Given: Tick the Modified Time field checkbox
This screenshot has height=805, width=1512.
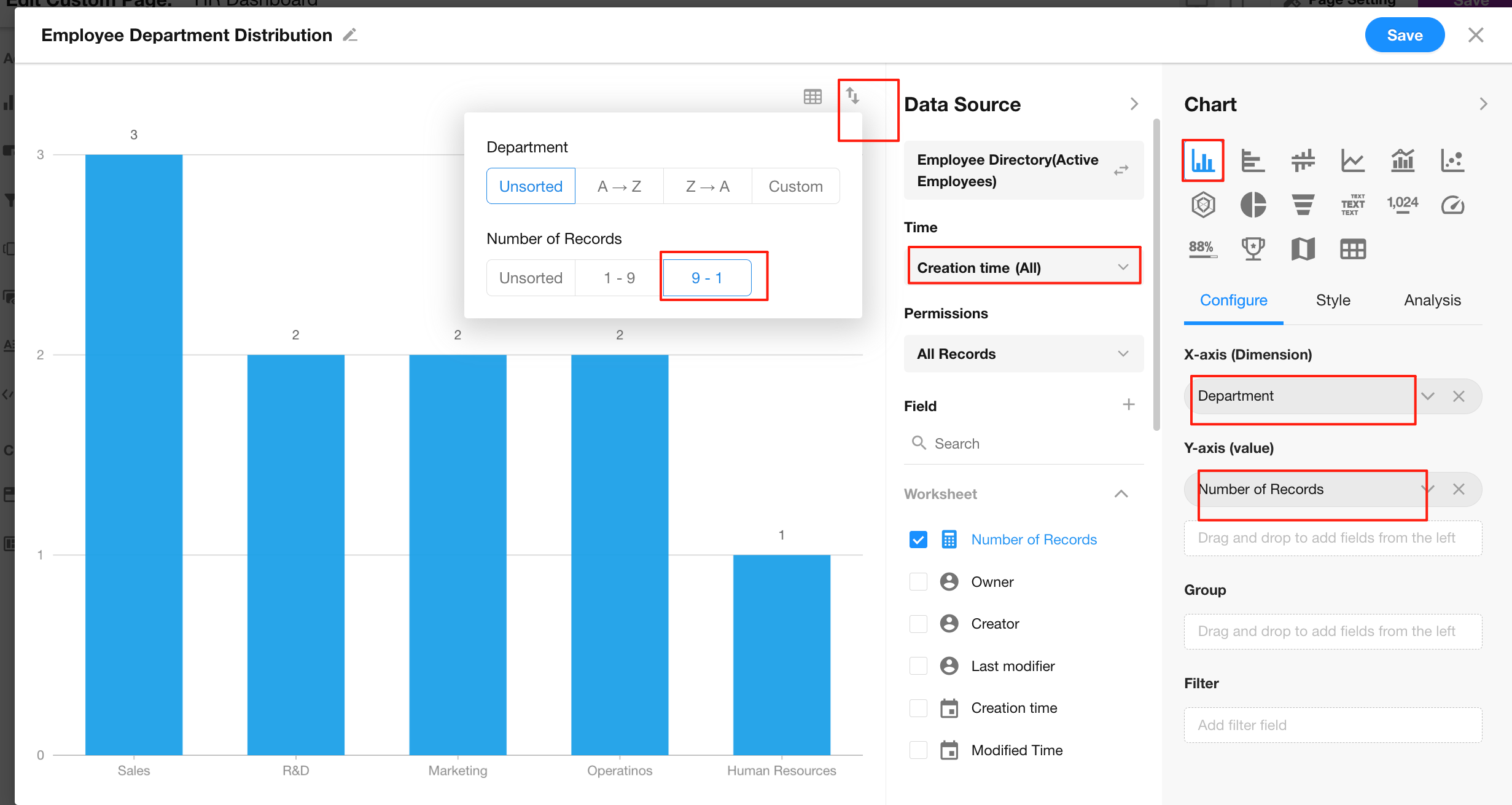Looking at the screenshot, I should pyautogui.click(x=918, y=750).
